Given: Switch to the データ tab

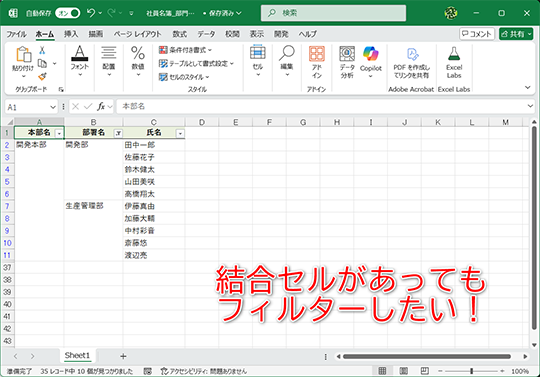Looking at the screenshot, I should tap(206, 34).
